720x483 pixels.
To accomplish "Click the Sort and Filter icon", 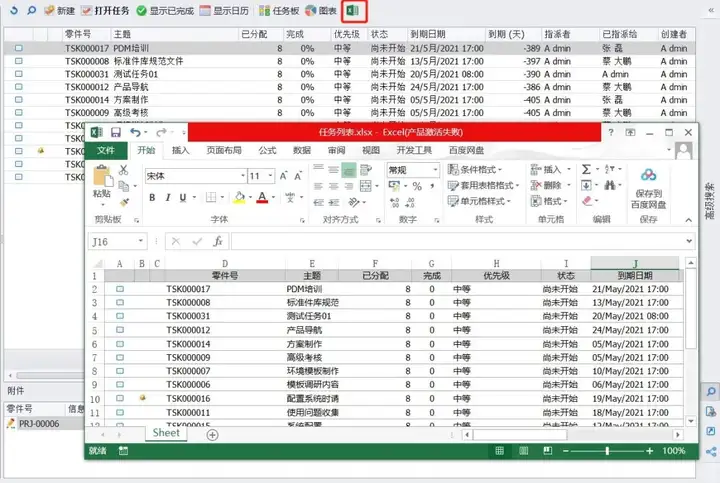I will click(610, 169).
